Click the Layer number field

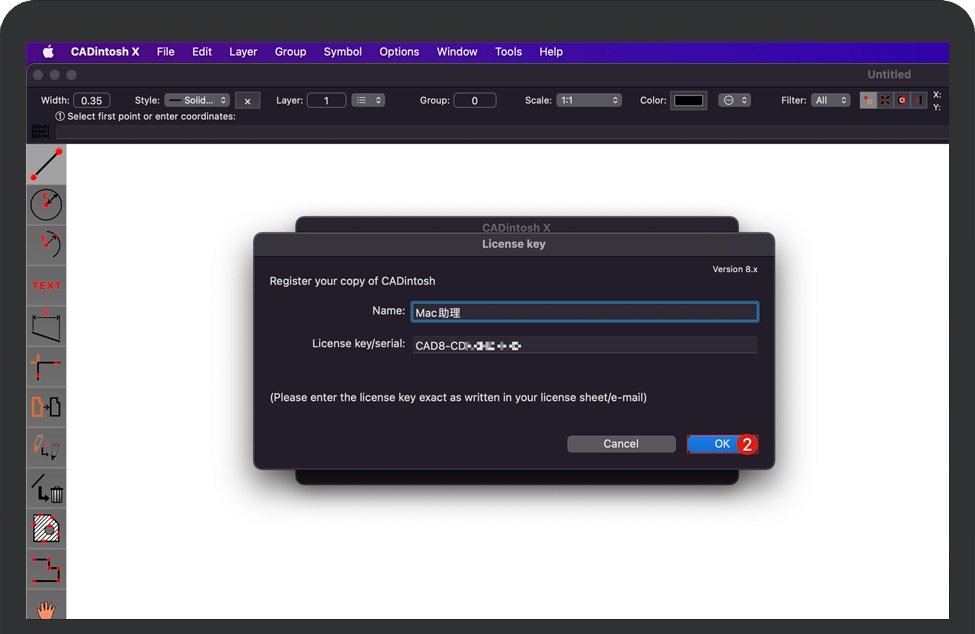pyautogui.click(x=326, y=101)
